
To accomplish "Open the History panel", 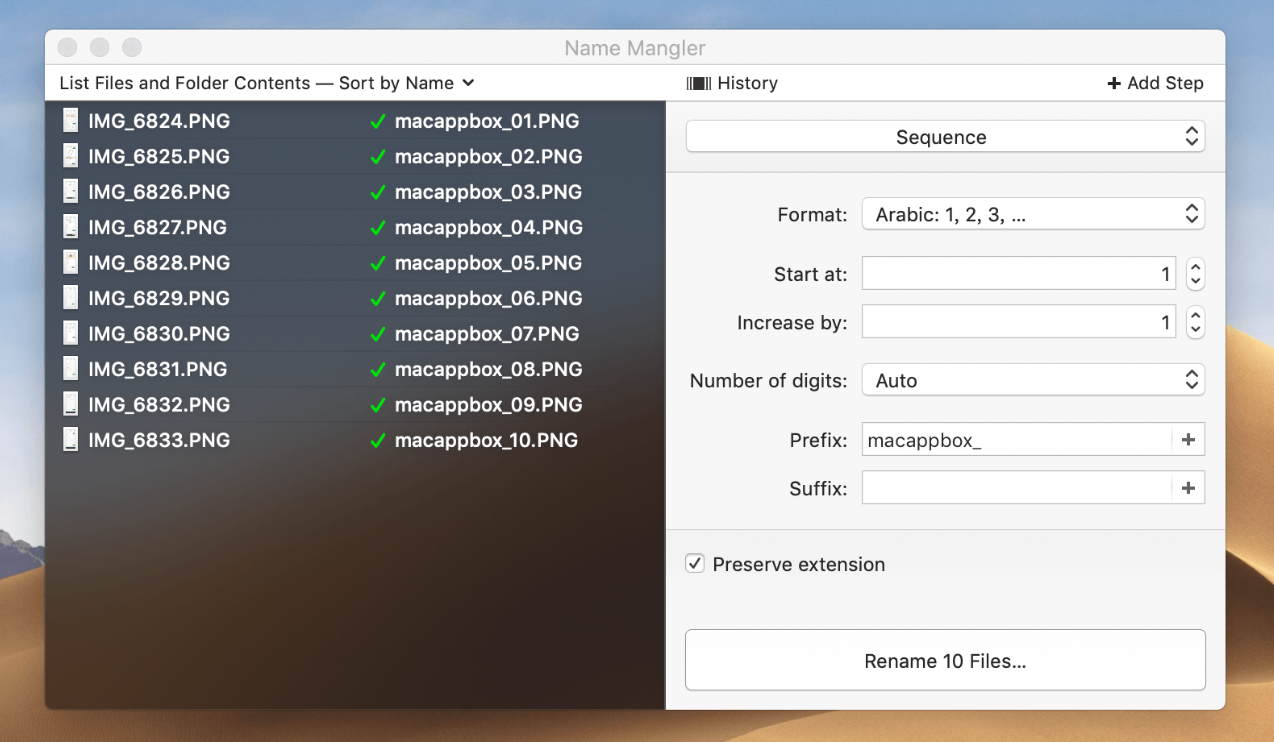I will pos(732,83).
